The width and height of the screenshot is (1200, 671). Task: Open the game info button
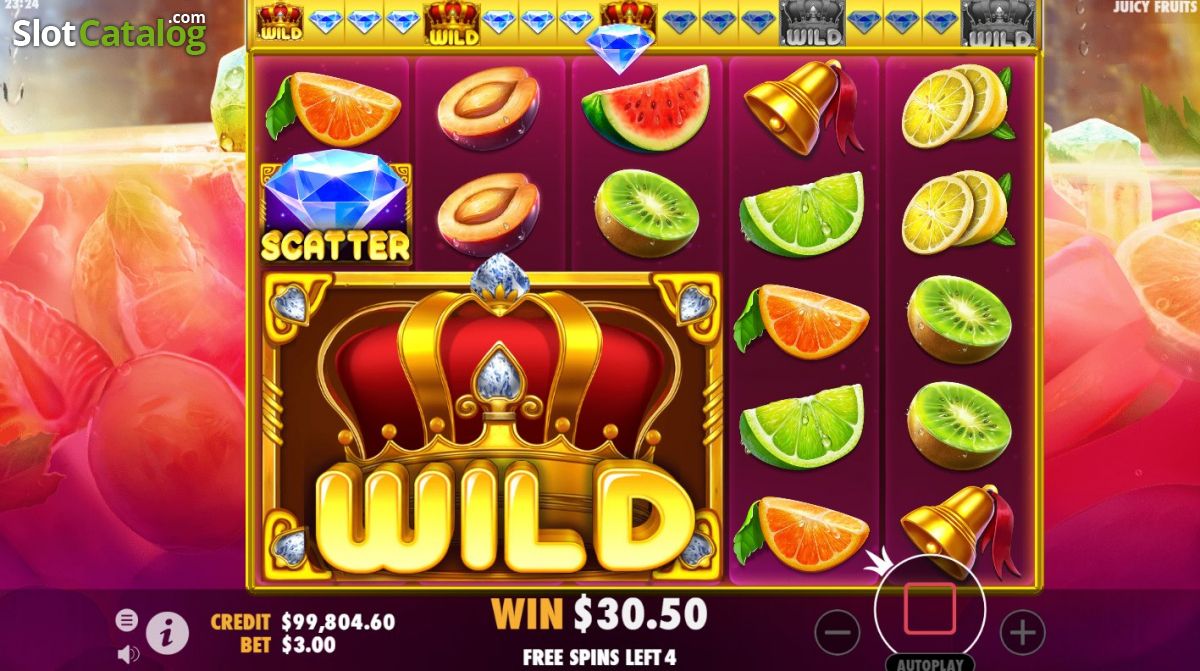click(168, 632)
